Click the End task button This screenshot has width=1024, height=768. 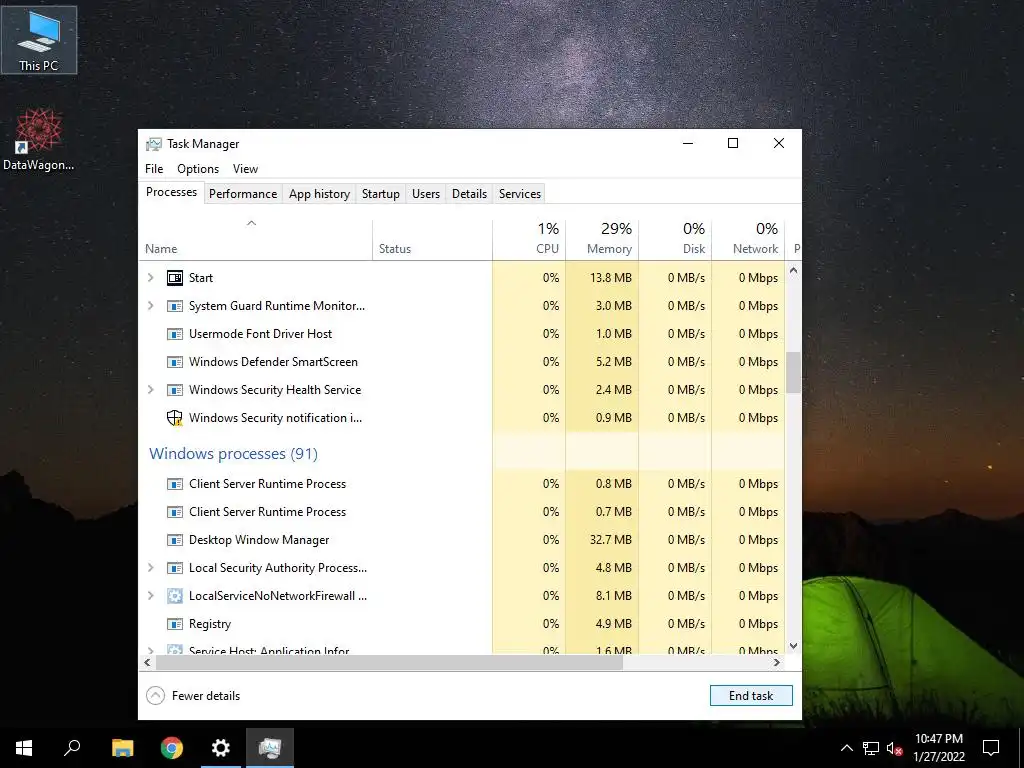(x=751, y=696)
